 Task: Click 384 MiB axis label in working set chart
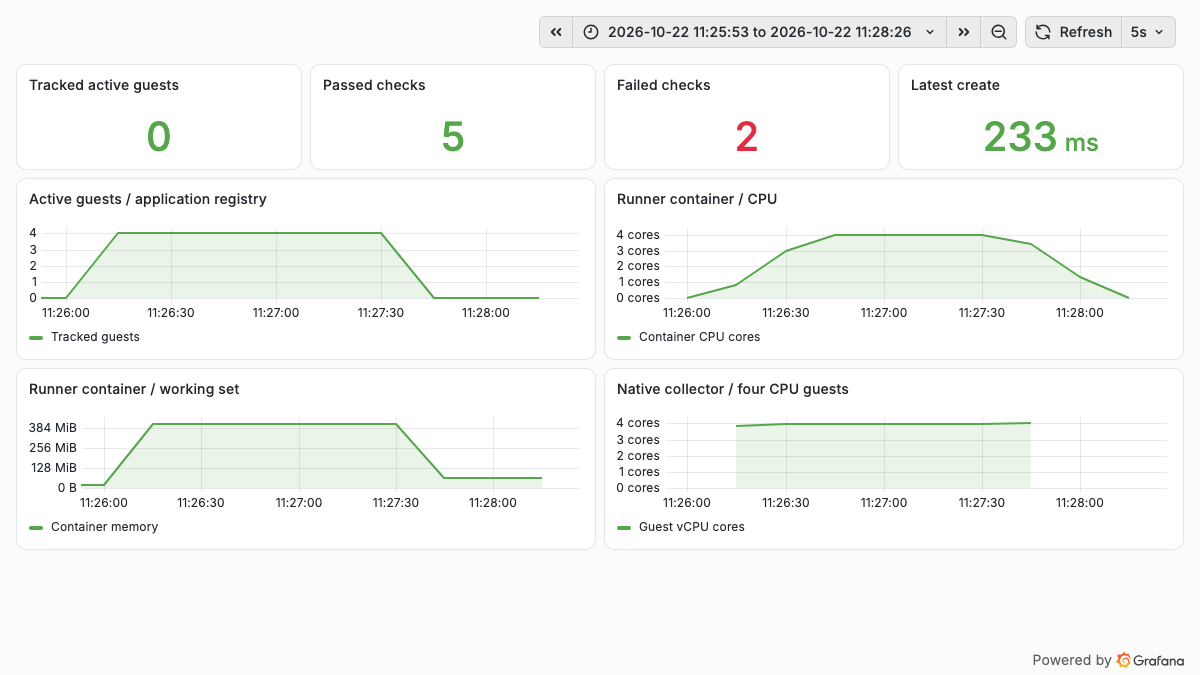(53, 428)
